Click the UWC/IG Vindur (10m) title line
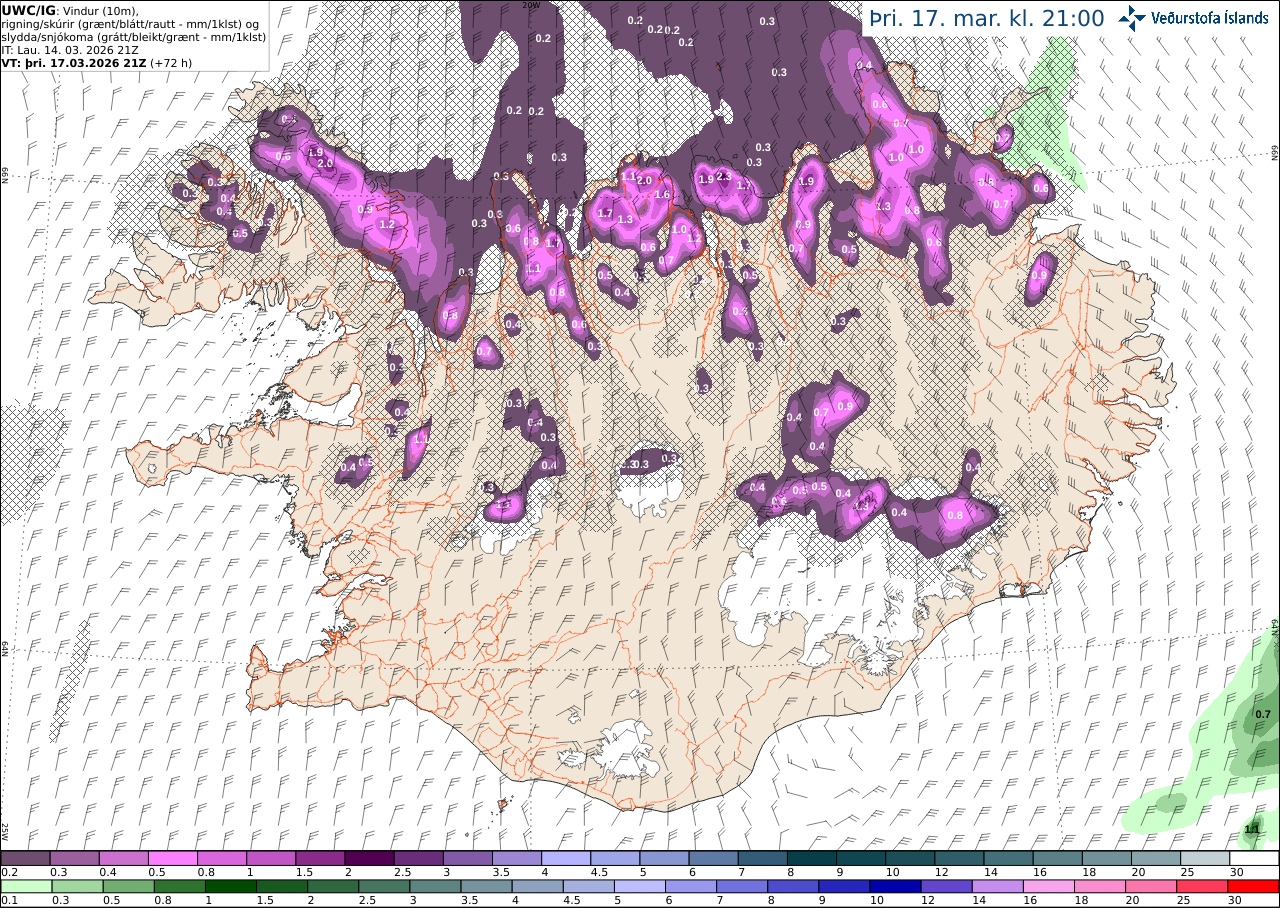 coord(71,10)
